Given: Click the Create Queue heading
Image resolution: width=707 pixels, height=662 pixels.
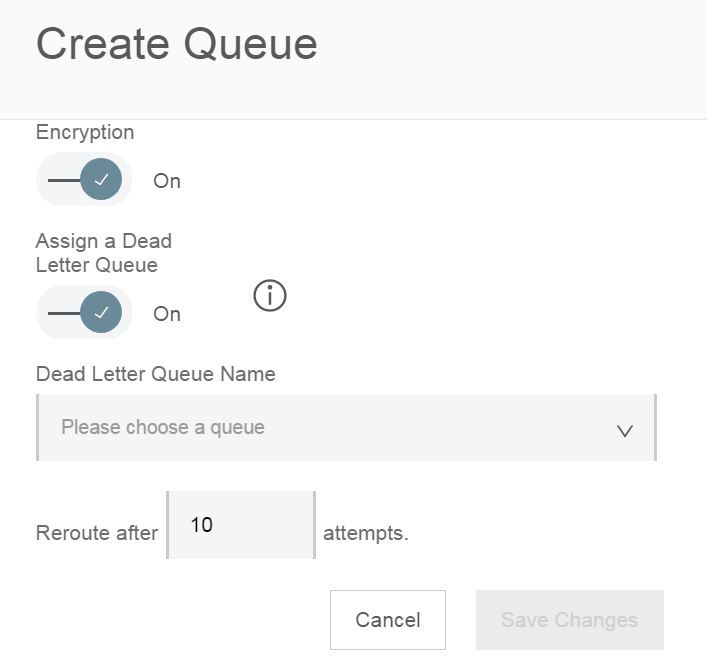Looking at the screenshot, I should 177,44.
